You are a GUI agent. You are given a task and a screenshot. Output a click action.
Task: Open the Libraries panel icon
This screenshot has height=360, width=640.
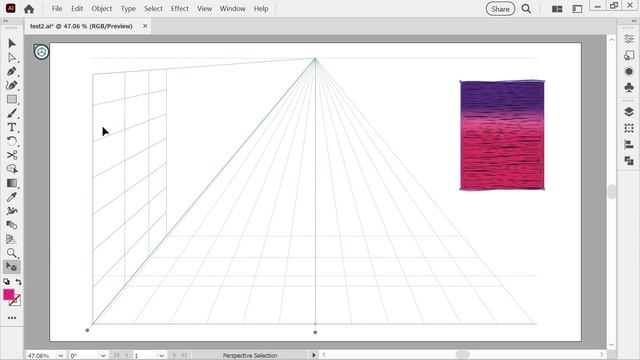[629, 55]
